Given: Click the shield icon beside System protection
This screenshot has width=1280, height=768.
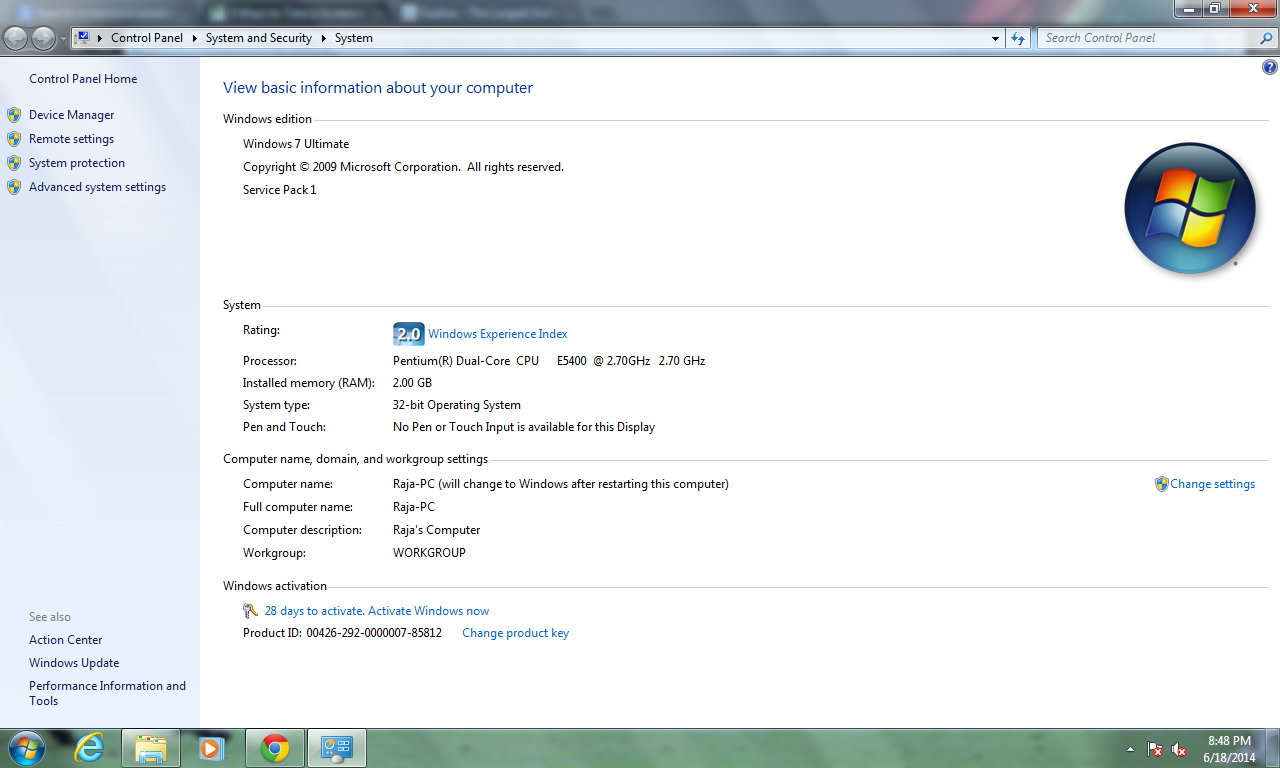Looking at the screenshot, I should [x=14, y=163].
